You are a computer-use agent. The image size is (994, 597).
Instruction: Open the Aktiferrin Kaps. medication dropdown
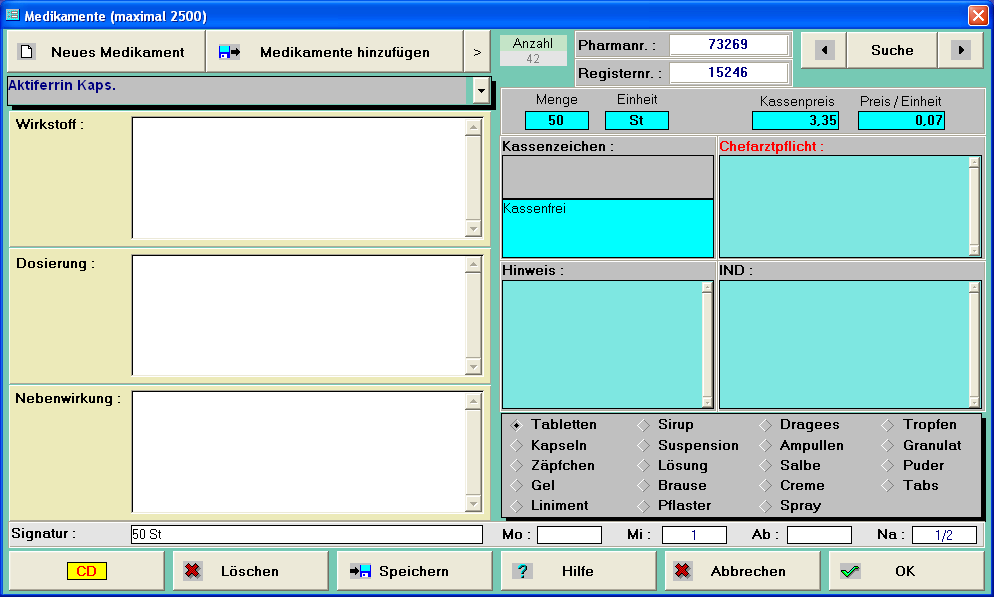(481, 90)
